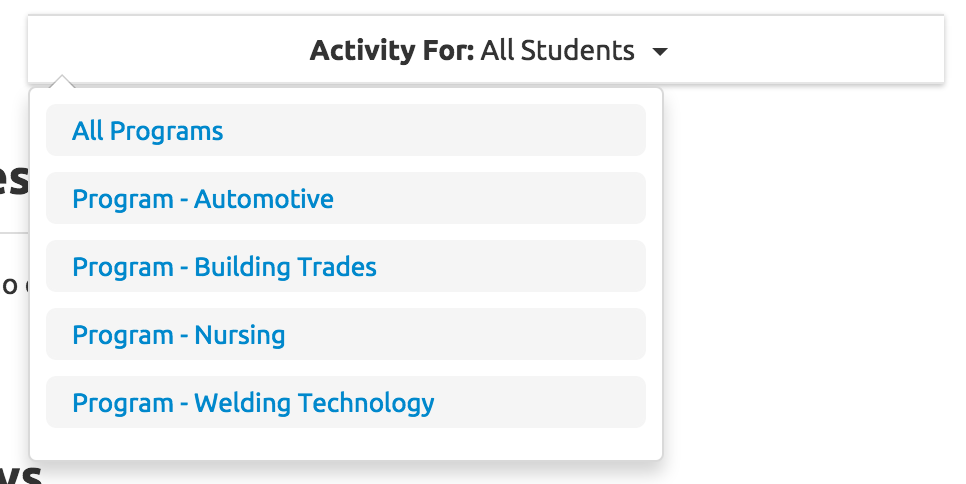This screenshot has width=966, height=484.
Task: Select All Programs from the list
Action: pyautogui.click(x=148, y=131)
